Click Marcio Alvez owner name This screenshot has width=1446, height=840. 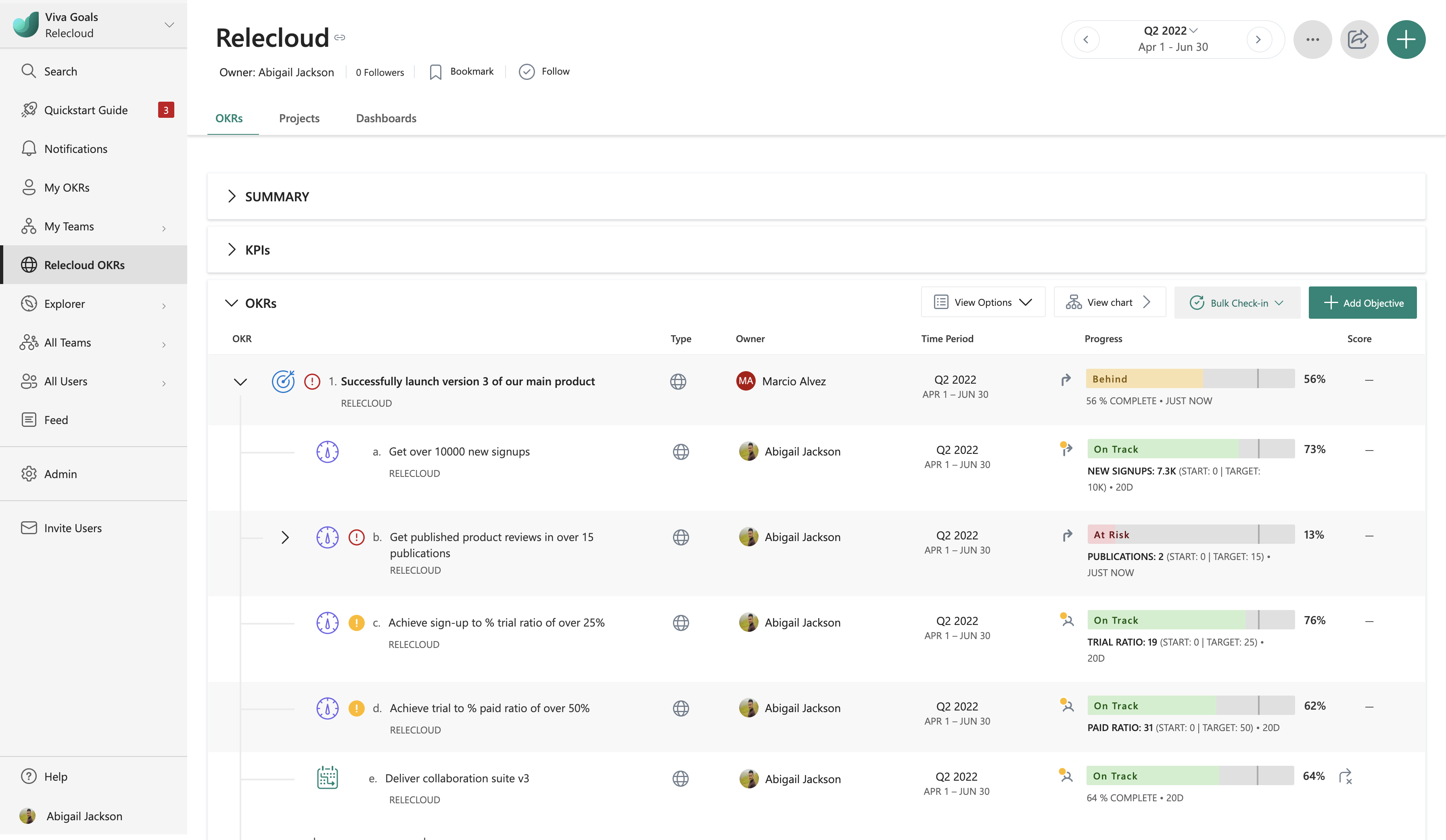794,381
